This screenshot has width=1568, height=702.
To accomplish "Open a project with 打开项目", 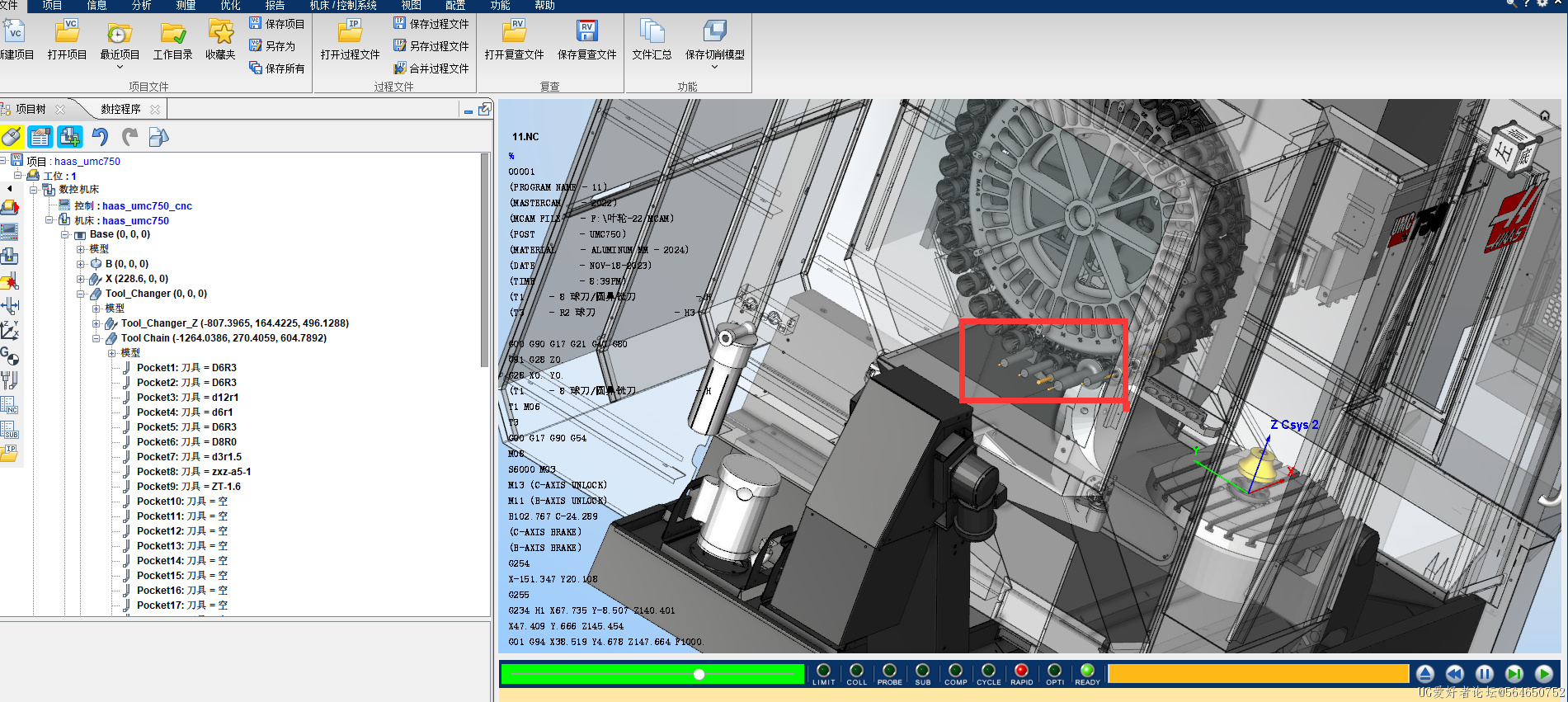I will tap(67, 32).
